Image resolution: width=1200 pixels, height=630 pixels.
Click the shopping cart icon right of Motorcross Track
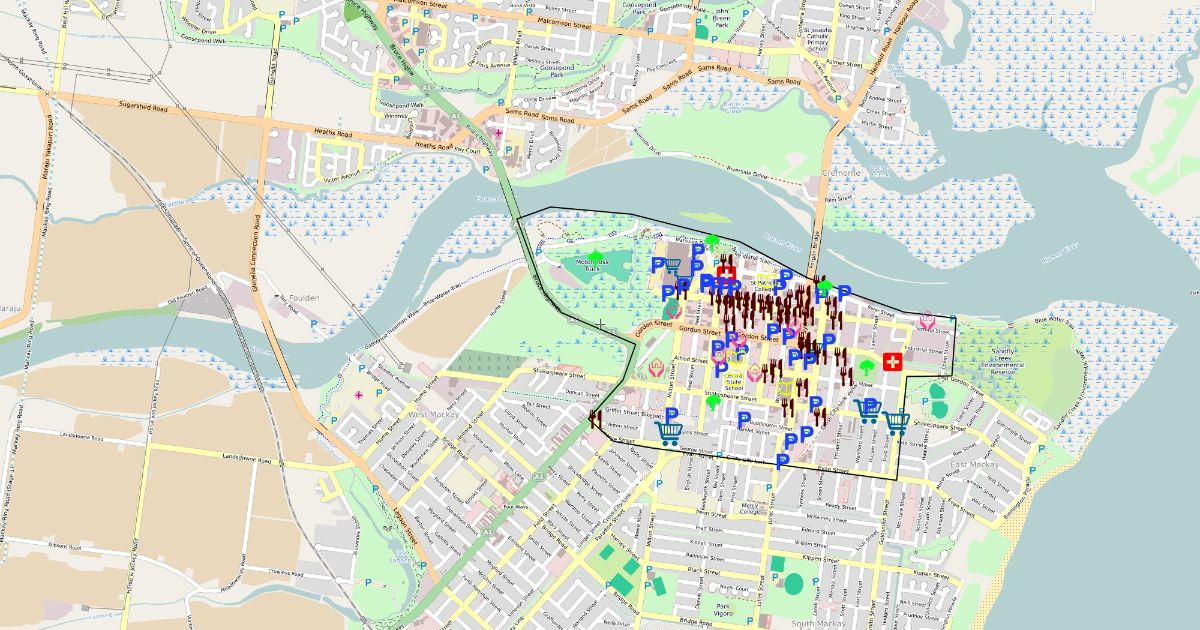coord(674,267)
